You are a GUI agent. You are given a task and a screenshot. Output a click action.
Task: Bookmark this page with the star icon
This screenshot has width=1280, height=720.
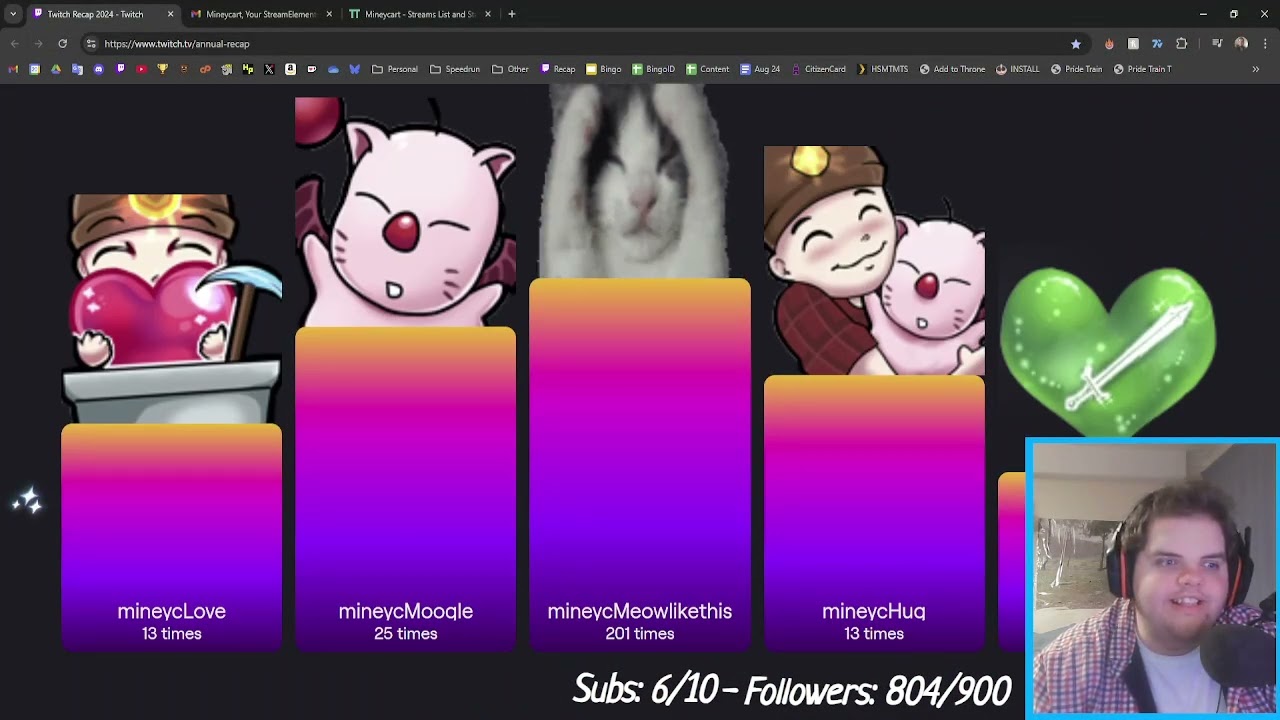click(1076, 44)
